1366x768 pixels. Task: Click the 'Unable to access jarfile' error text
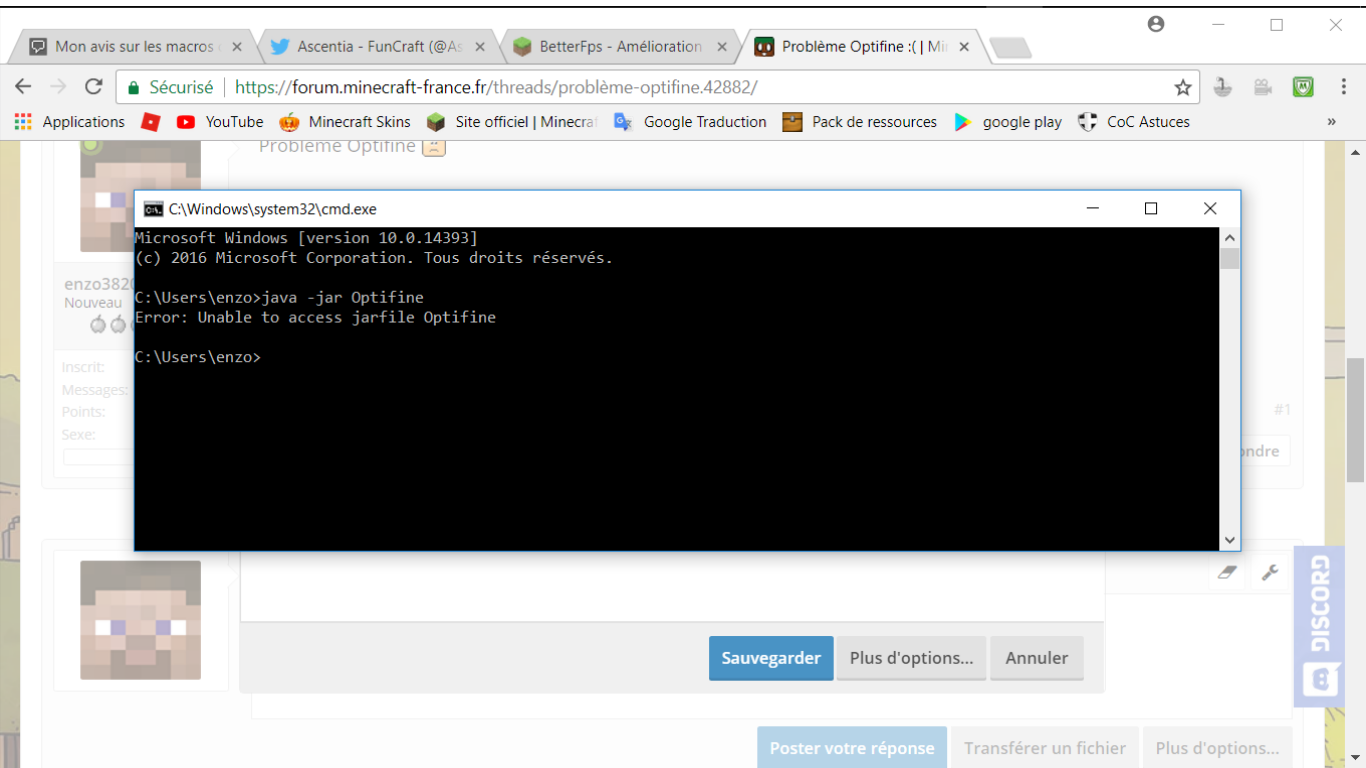click(315, 317)
